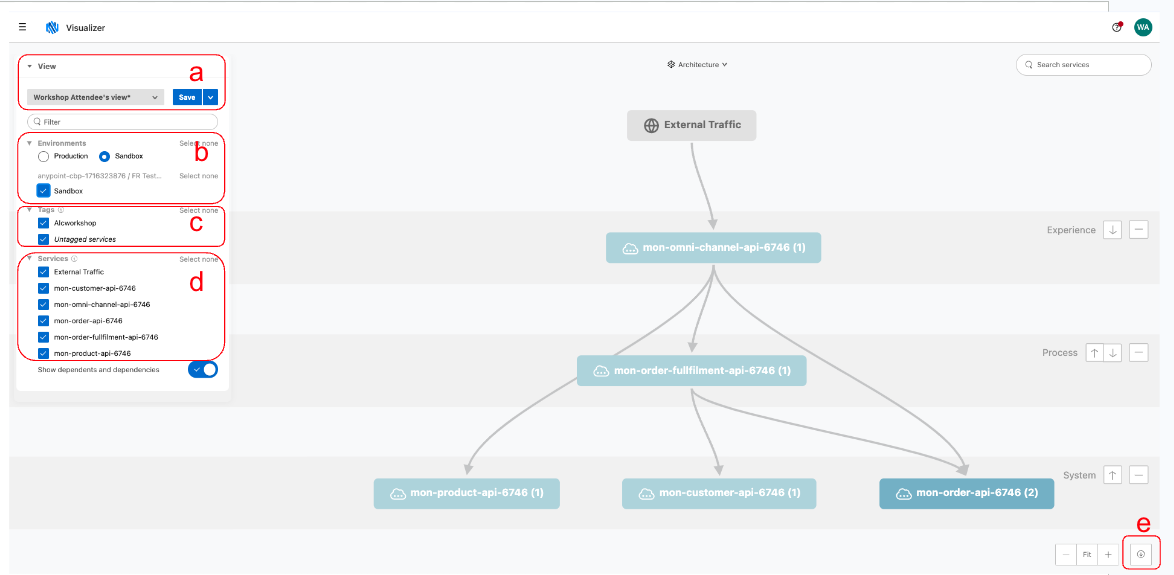Click the download diagram icon
The height and width of the screenshot is (575, 1174).
tap(1141, 554)
